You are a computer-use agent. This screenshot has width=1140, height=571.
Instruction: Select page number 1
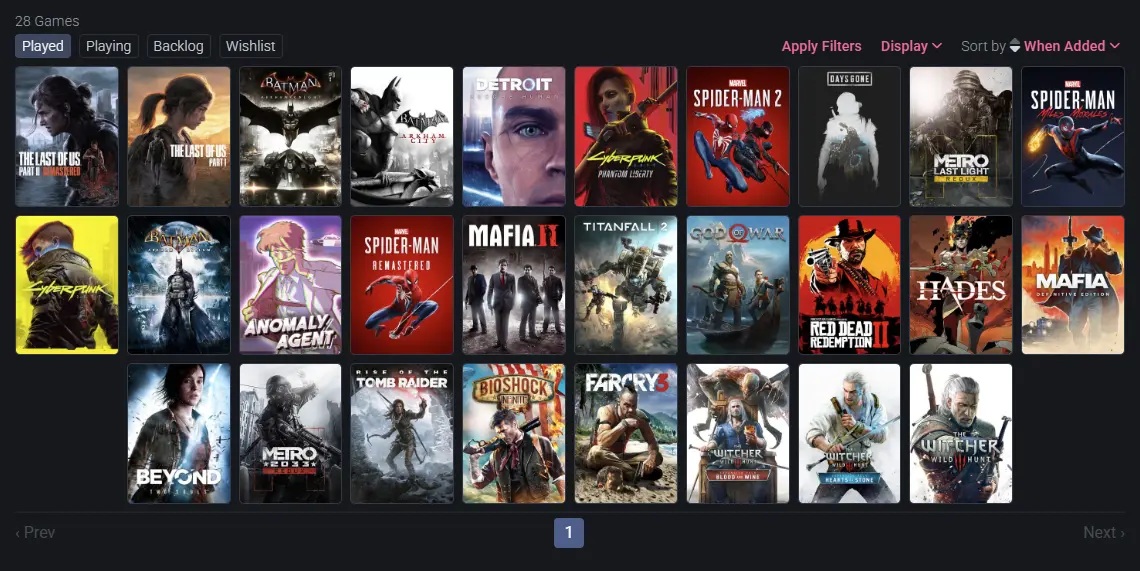pos(569,532)
